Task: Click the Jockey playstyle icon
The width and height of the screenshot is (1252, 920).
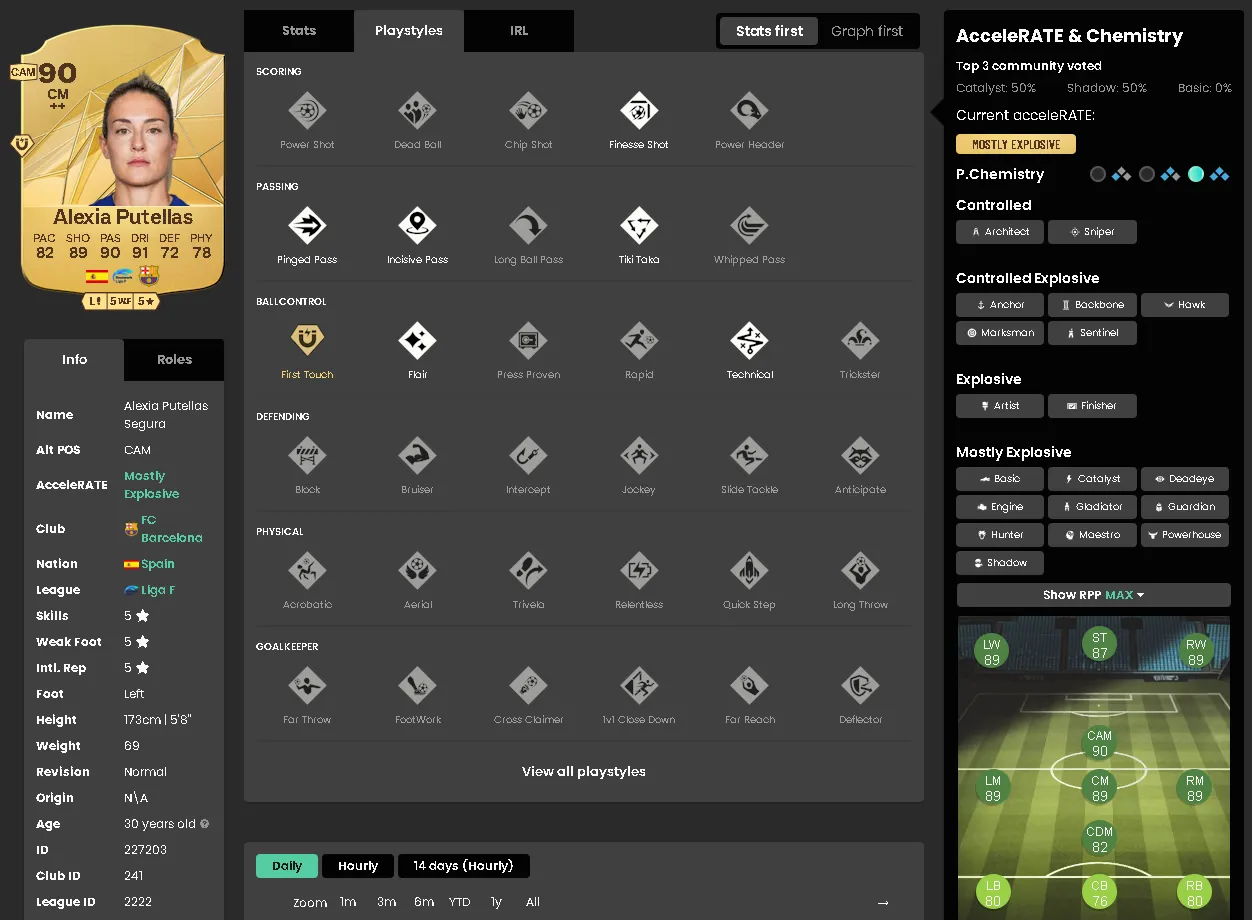Action: 639,456
